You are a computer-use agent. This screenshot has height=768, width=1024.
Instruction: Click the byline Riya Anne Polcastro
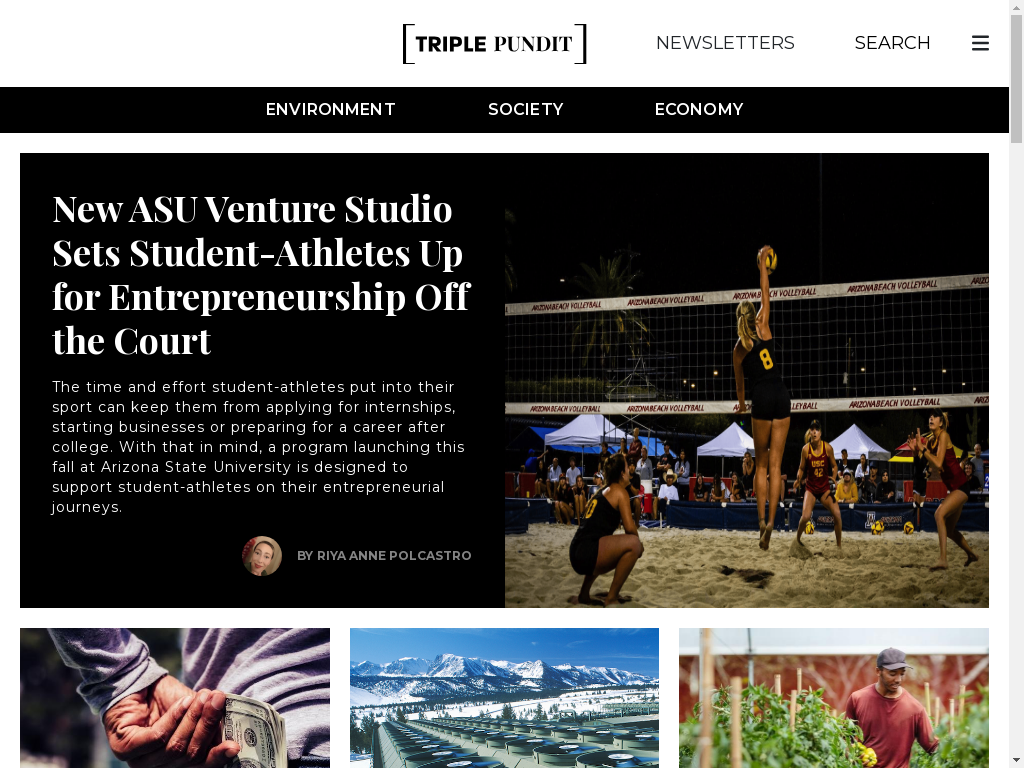pyautogui.click(x=384, y=556)
